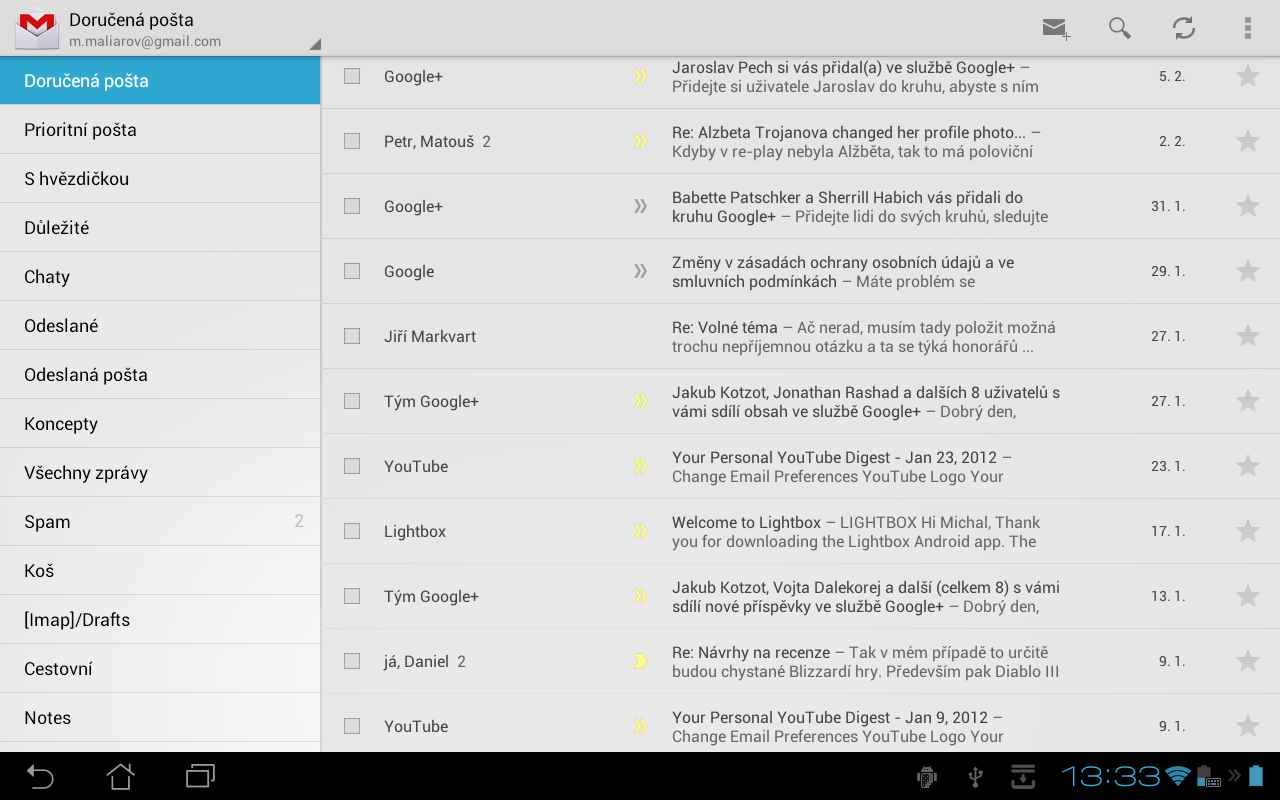
Task: Star the YouTube Digest Jan 23 email
Action: [x=1247, y=466]
